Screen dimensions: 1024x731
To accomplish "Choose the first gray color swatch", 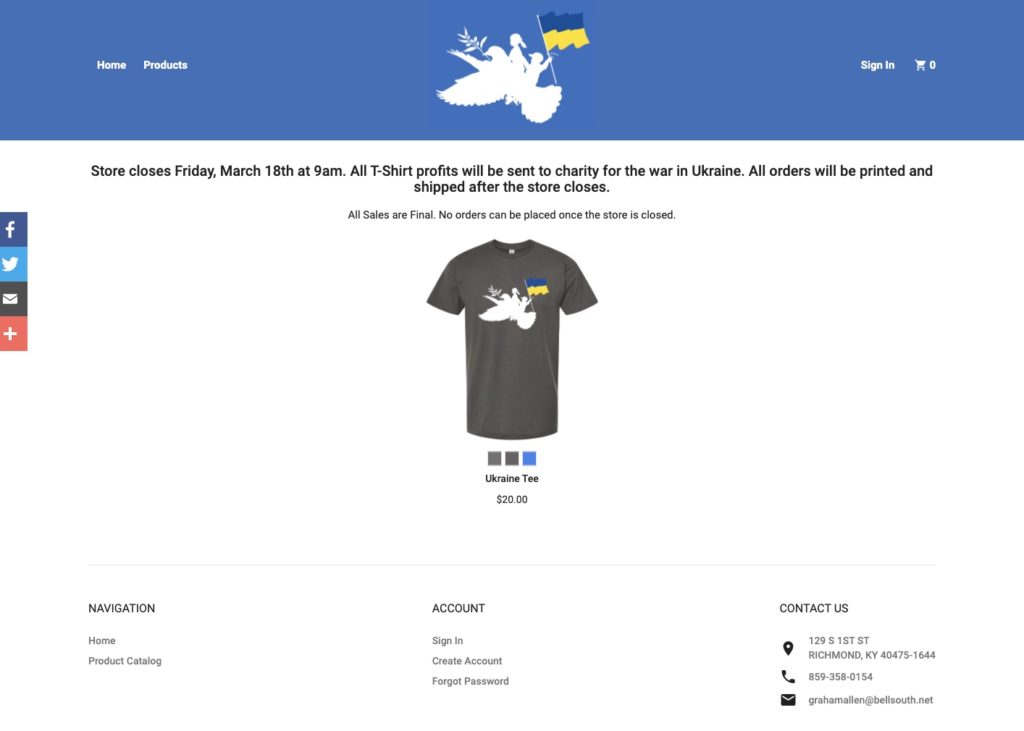I will (x=494, y=459).
